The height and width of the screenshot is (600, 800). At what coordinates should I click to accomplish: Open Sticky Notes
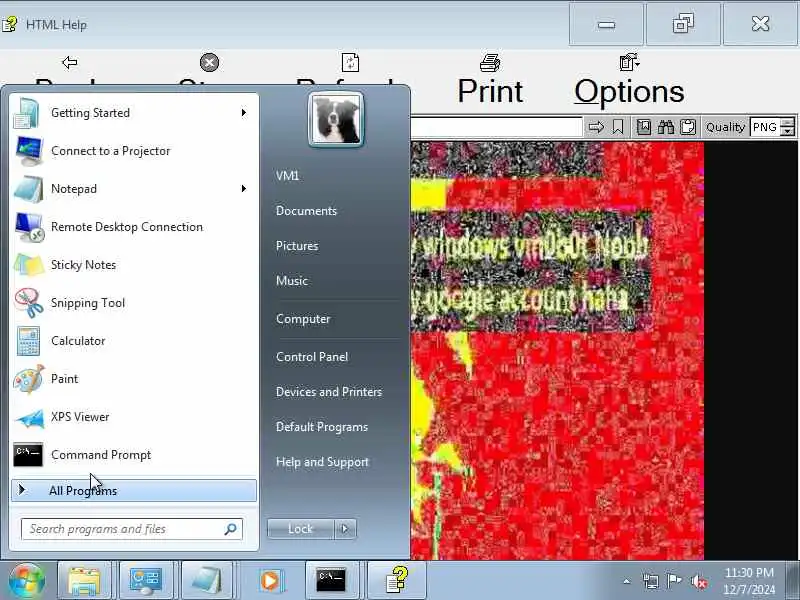tap(132, 265)
